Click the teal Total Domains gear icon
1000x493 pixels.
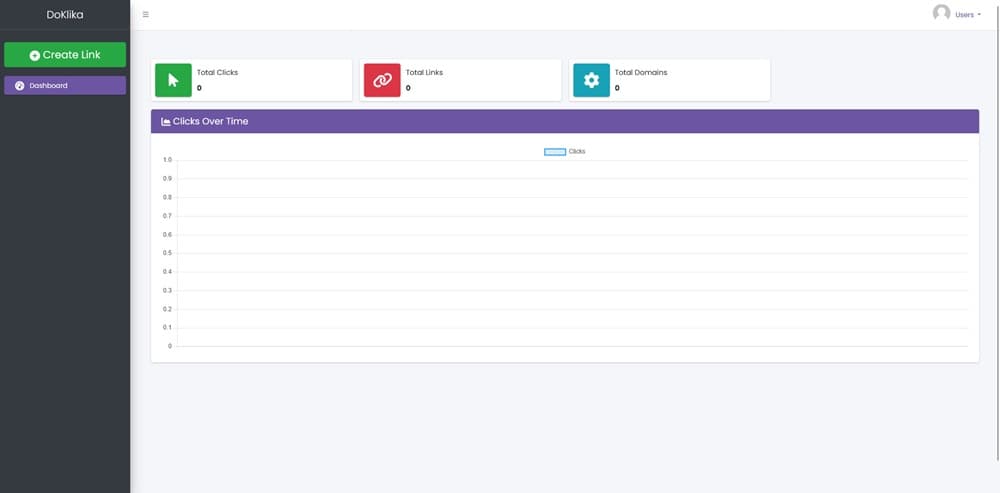[x=591, y=80]
